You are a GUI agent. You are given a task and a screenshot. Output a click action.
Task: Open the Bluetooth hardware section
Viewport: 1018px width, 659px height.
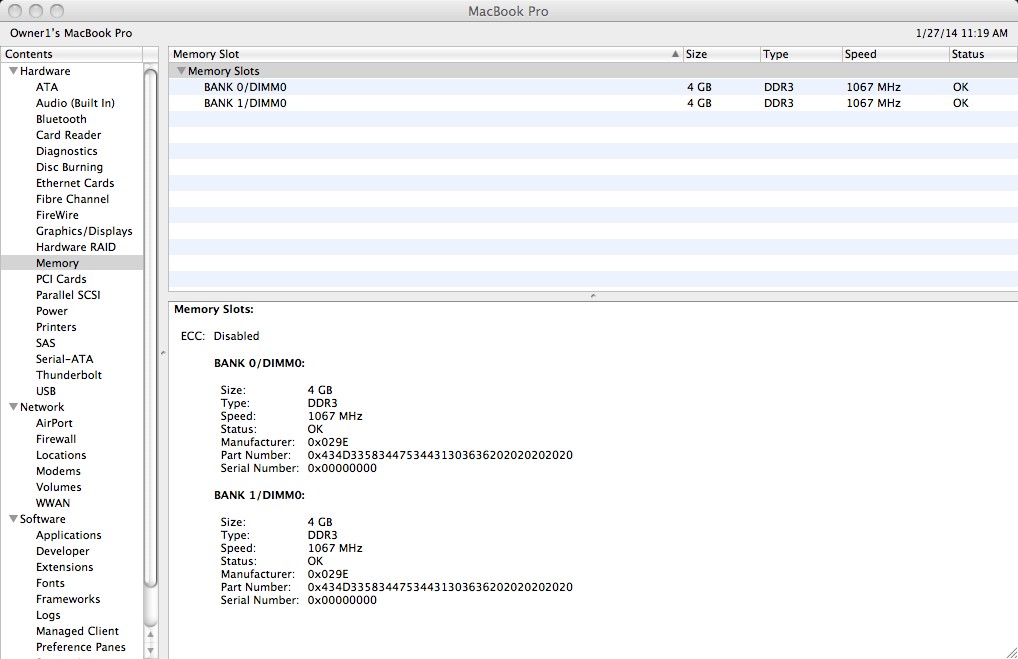[x=61, y=119]
